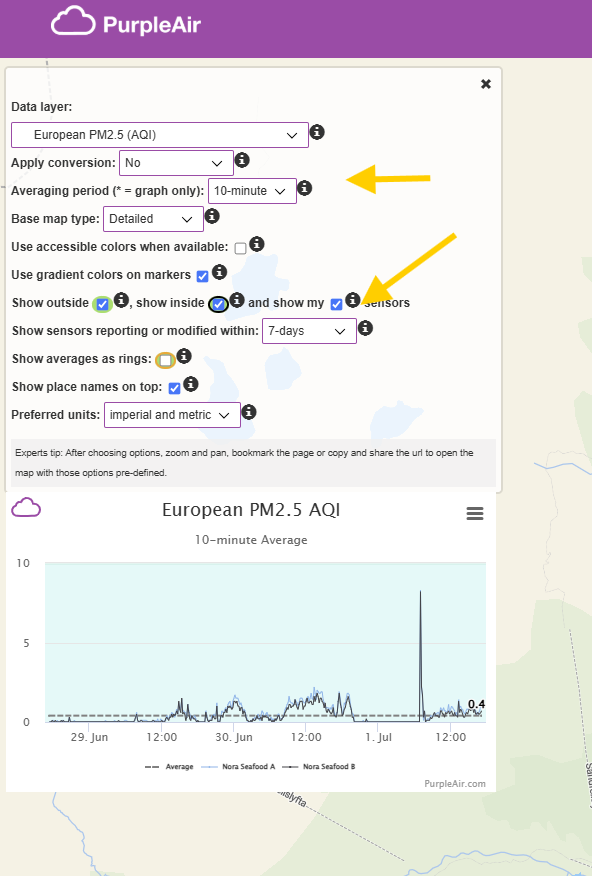The height and width of the screenshot is (876, 592).
Task: Open info icon for Base map type
Action: pyautogui.click(x=212, y=216)
